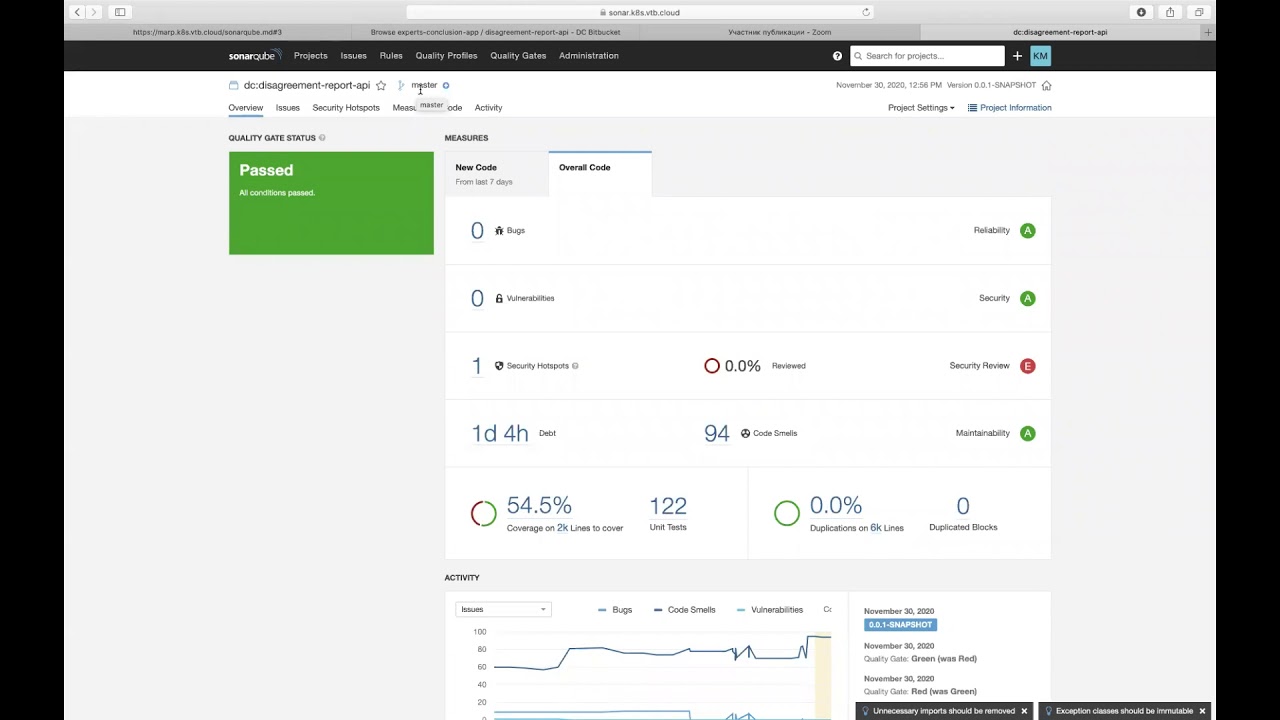The width and height of the screenshot is (1280, 720).
Task: Click the 1d 4h debt value
Action: click(499, 433)
